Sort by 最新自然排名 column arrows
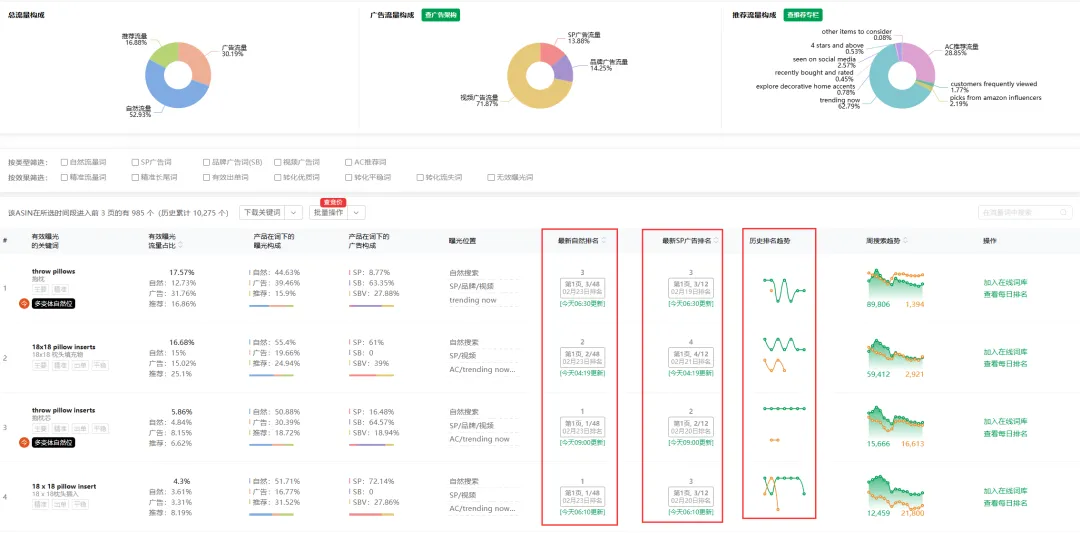1080x540 pixels. (x=604, y=240)
